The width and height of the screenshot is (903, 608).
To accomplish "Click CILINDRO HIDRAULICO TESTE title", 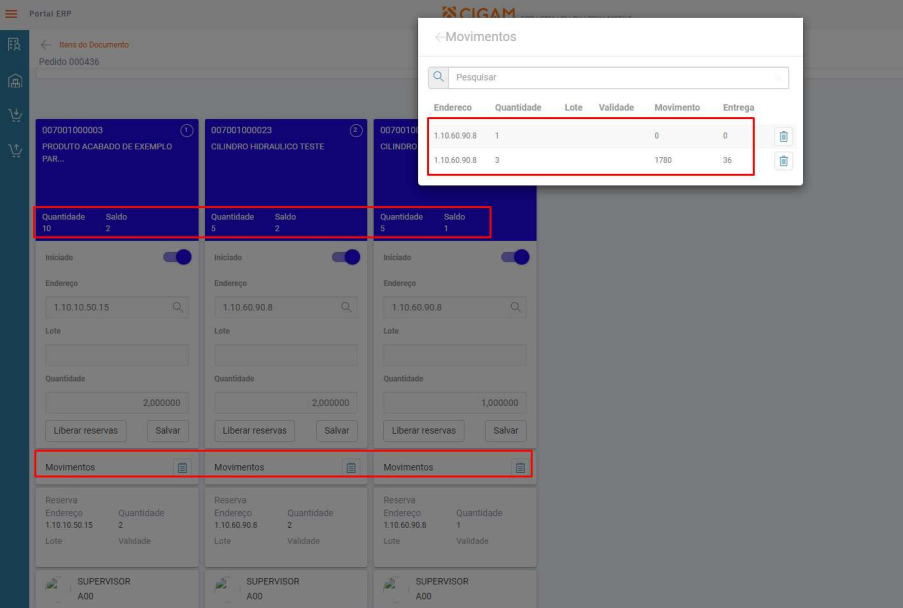I will click(267, 146).
